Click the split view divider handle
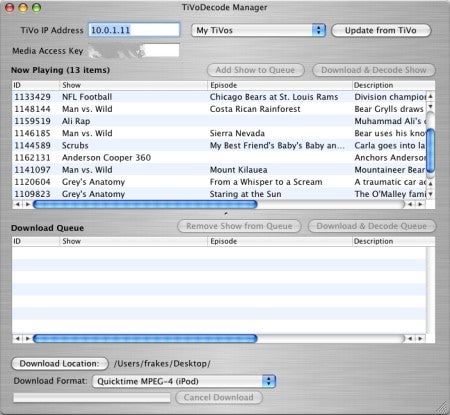 pos(226,213)
